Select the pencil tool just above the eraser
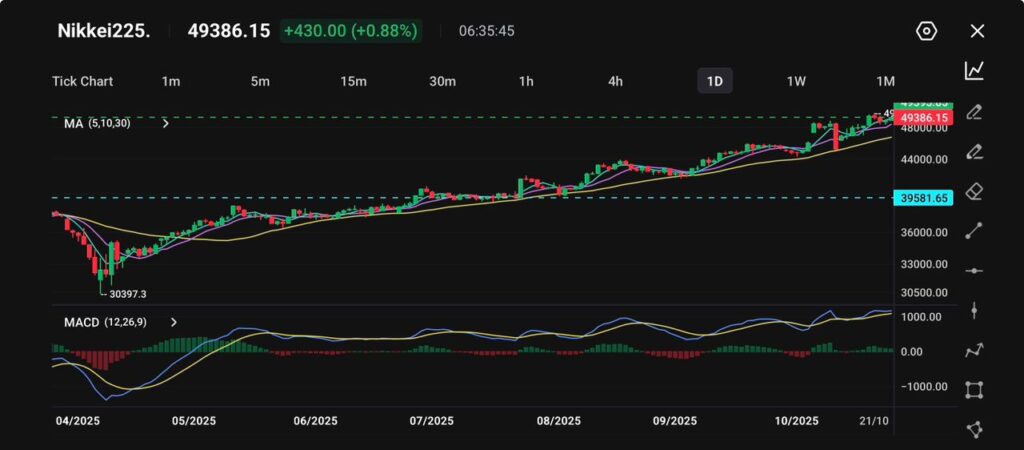Screen dimensions: 1024x450 pos(974,151)
